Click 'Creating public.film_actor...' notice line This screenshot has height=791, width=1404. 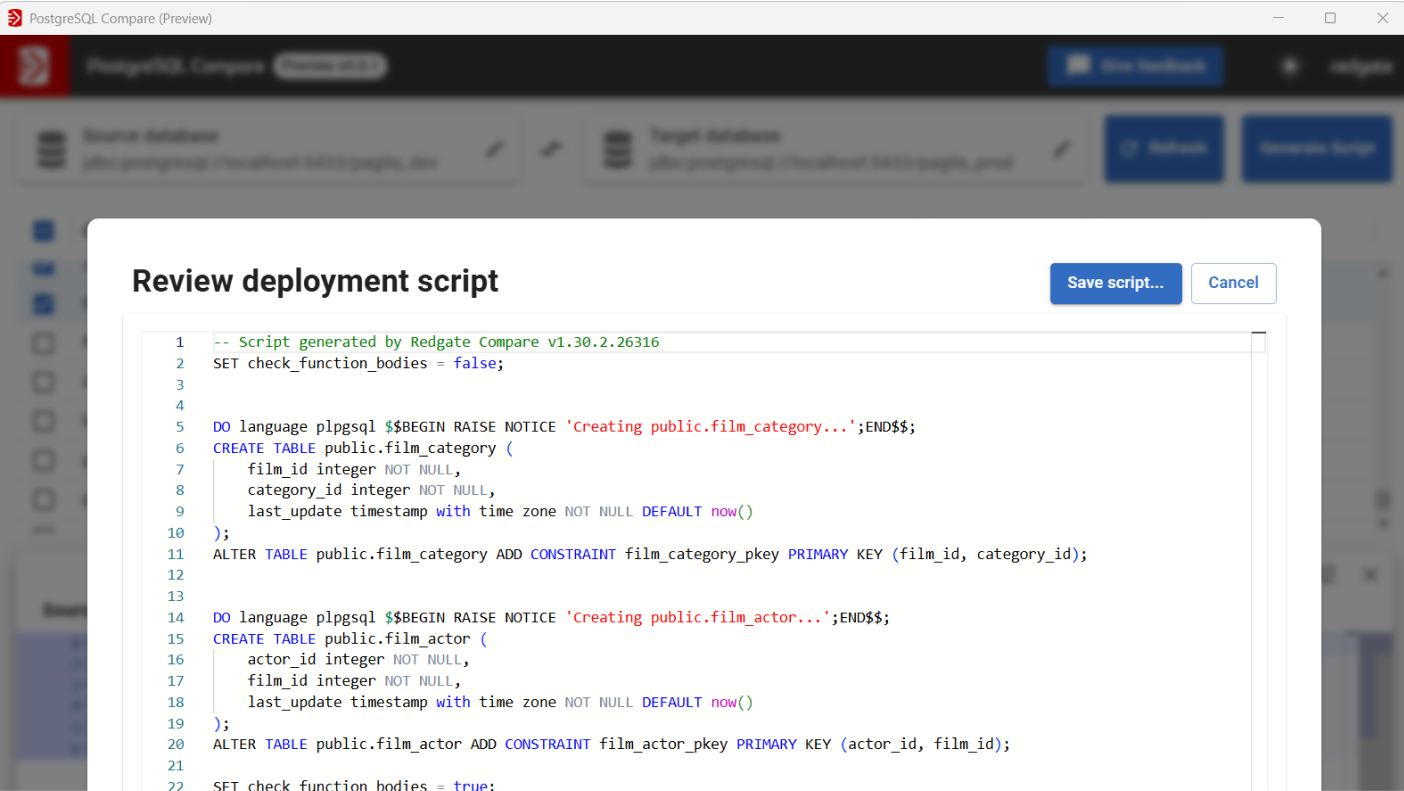click(551, 618)
